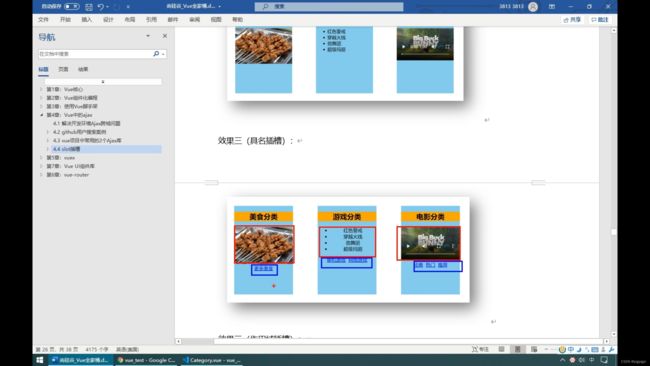Select heading 4.1 in navigation tree

[87, 124]
